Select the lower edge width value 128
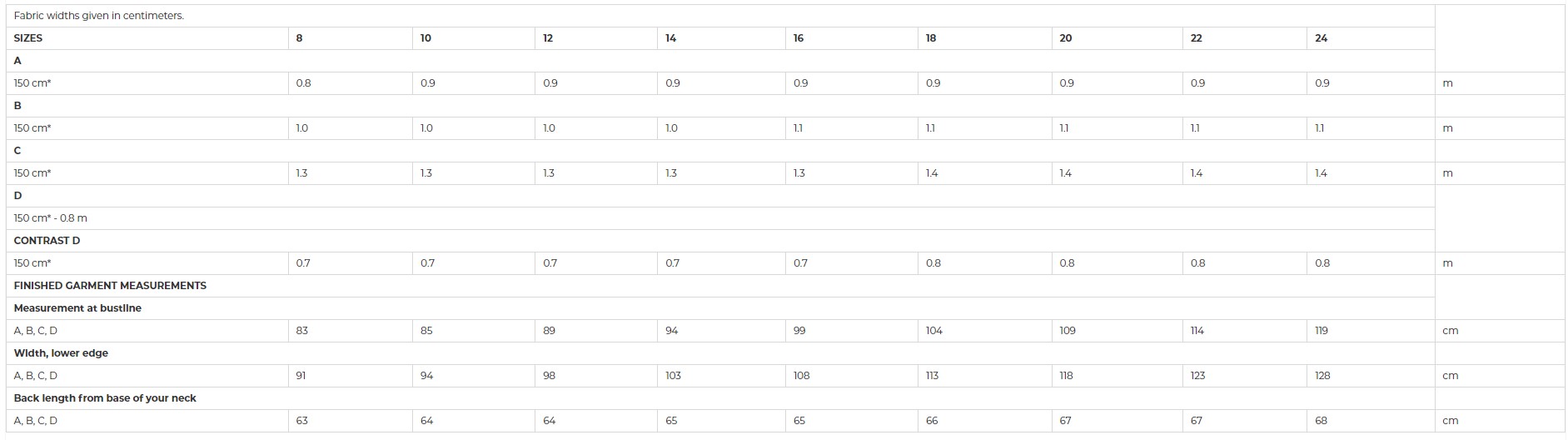 click(x=1322, y=376)
